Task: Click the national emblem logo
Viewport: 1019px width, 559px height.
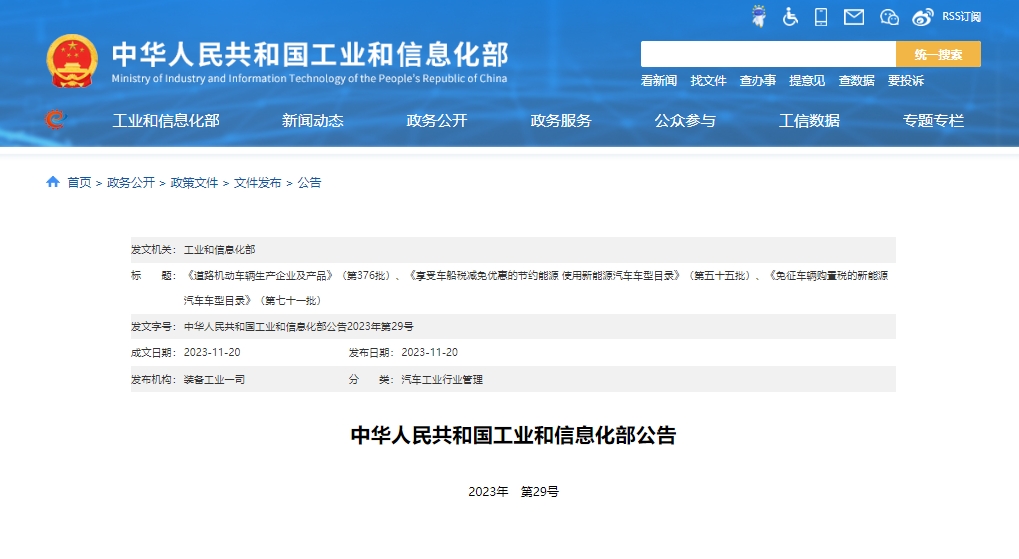Action: point(72,61)
